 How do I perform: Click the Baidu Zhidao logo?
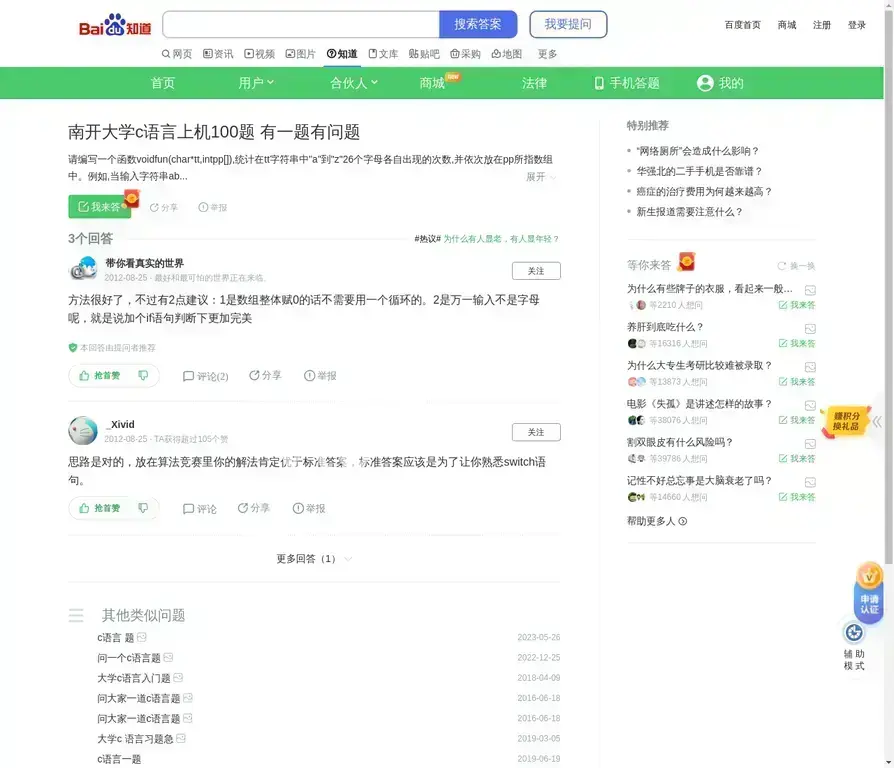tap(115, 26)
